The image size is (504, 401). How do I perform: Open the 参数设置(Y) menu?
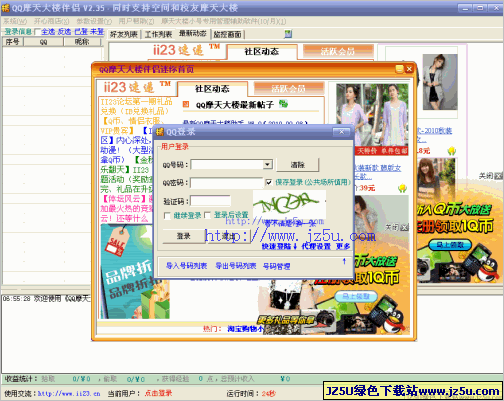[94, 21]
